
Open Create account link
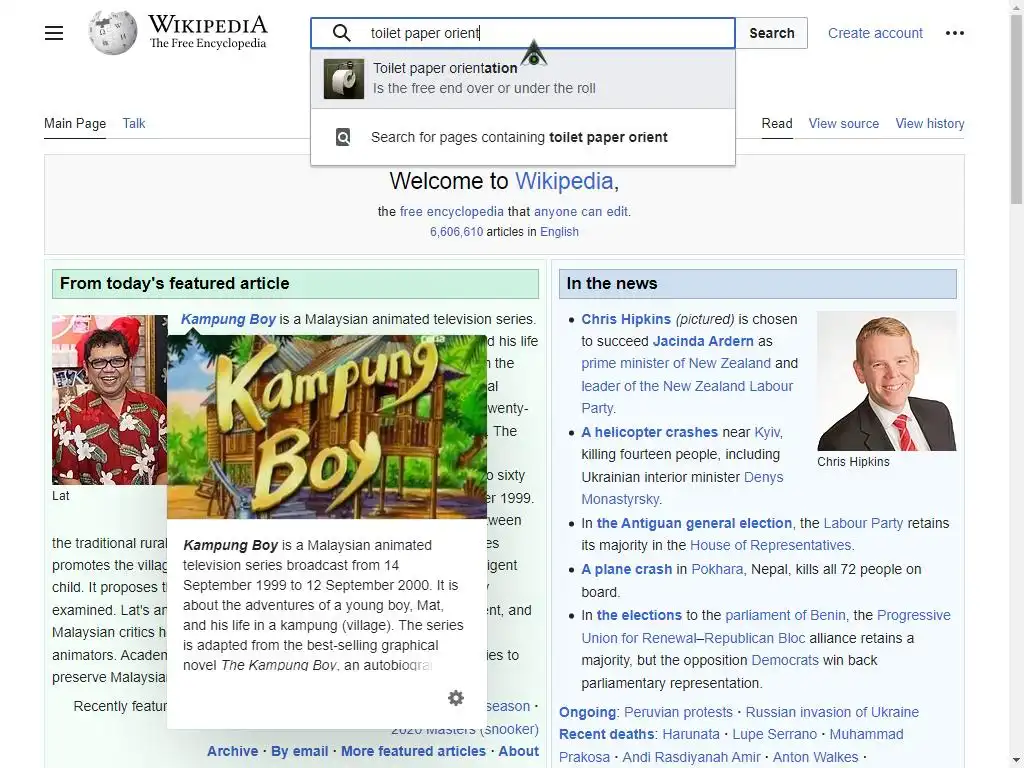(x=875, y=33)
